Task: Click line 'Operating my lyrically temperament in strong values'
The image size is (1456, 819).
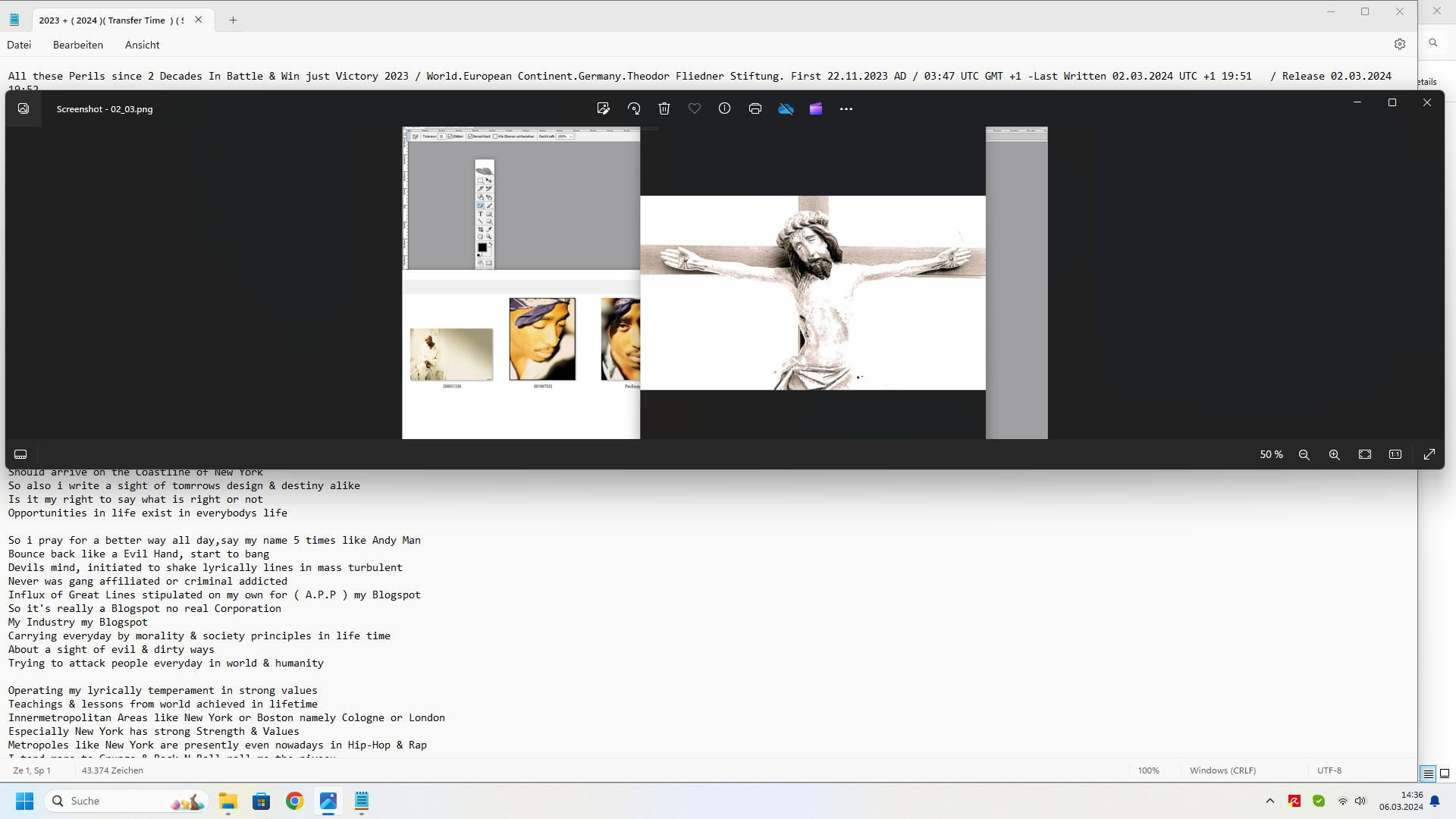Action: 163,690
